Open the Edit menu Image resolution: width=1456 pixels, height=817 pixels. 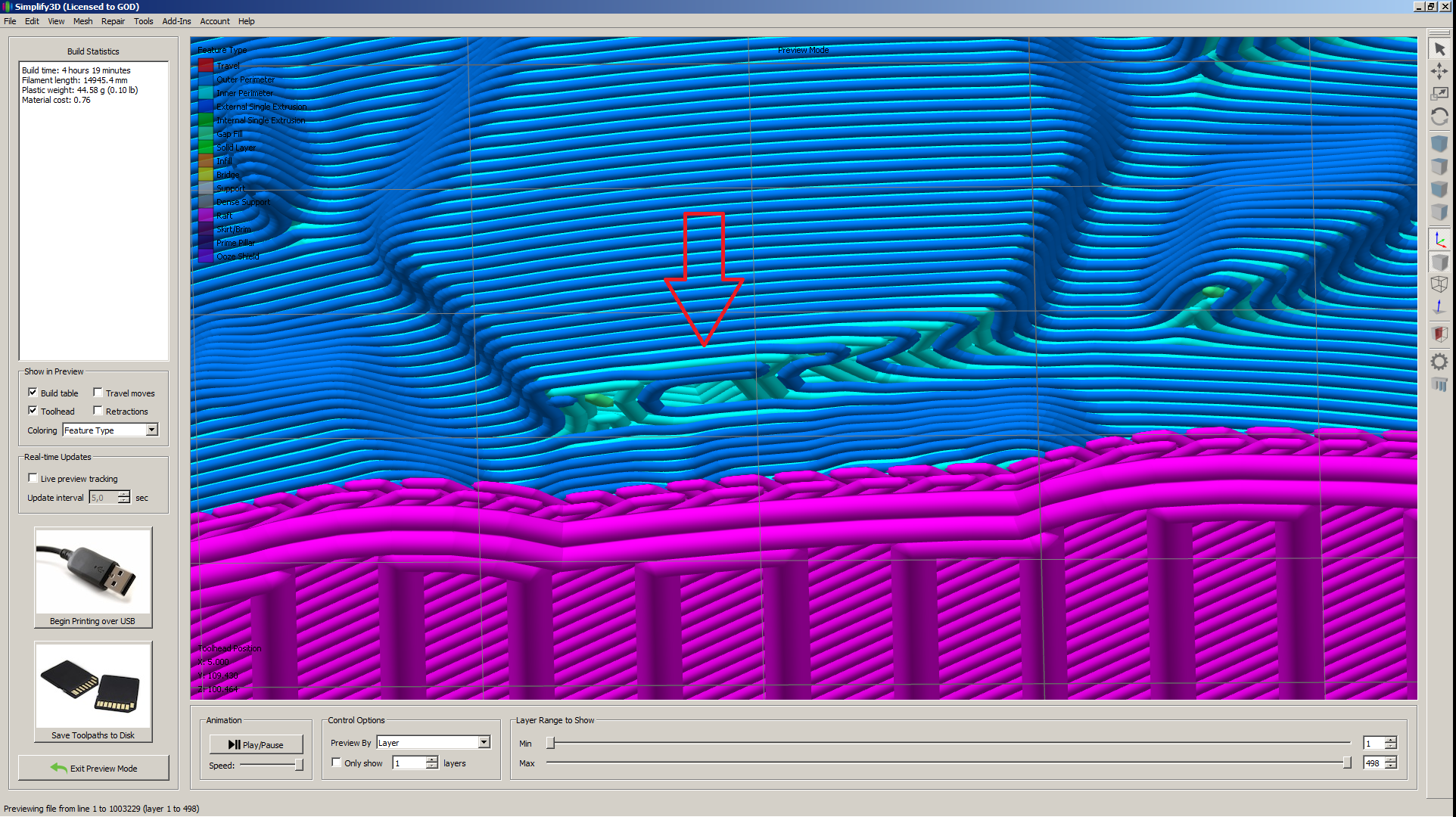(32, 21)
